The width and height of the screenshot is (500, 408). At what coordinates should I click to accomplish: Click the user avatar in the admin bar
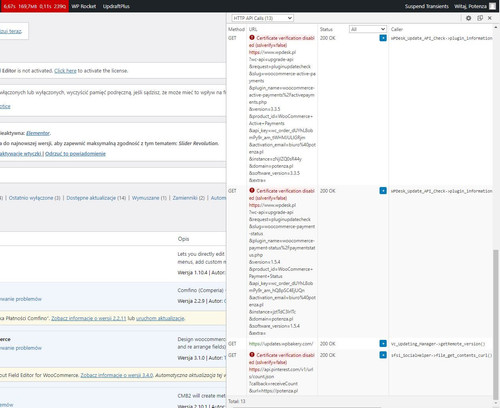tap(492, 6)
